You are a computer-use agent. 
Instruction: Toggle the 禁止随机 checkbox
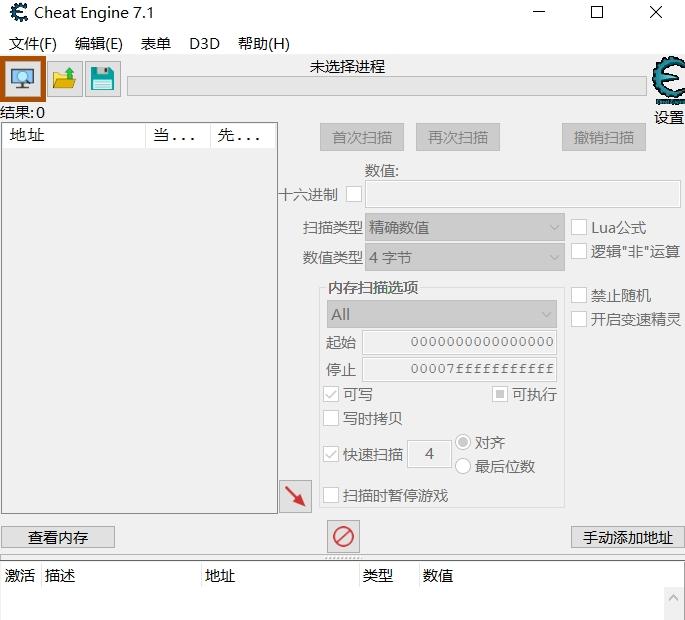pyautogui.click(x=578, y=295)
